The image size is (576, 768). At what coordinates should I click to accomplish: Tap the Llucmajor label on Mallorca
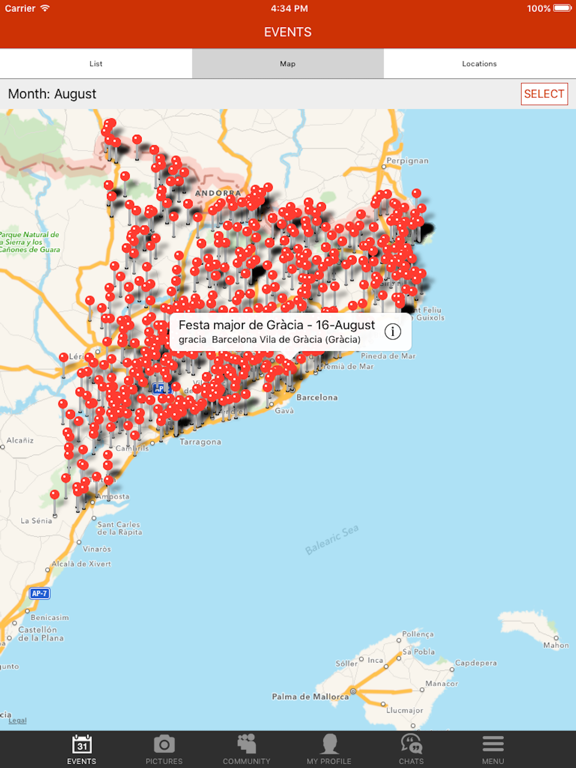(405, 710)
